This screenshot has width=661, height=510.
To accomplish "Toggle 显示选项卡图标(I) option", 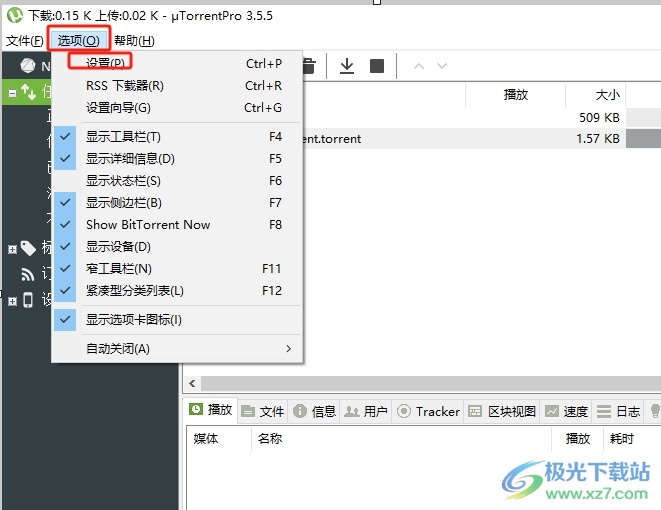I will (176, 319).
